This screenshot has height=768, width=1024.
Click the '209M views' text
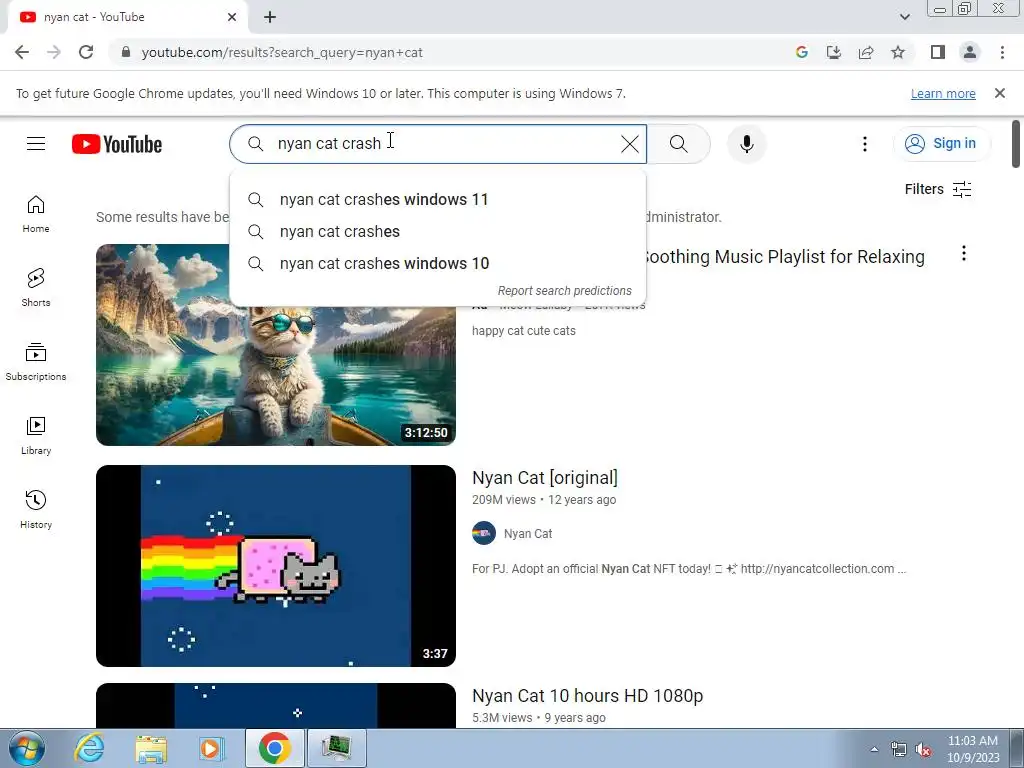pyautogui.click(x=504, y=500)
